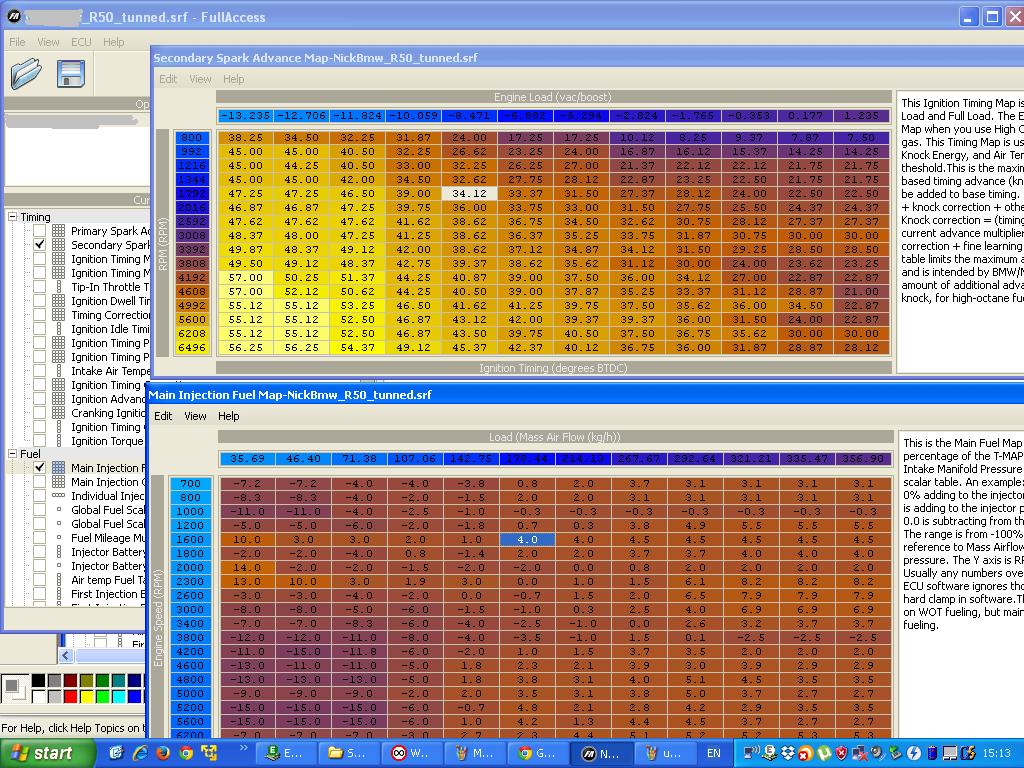Open the ECU menu in FullAccess
This screenshot has height=768, width=1024.
[81, 42]
